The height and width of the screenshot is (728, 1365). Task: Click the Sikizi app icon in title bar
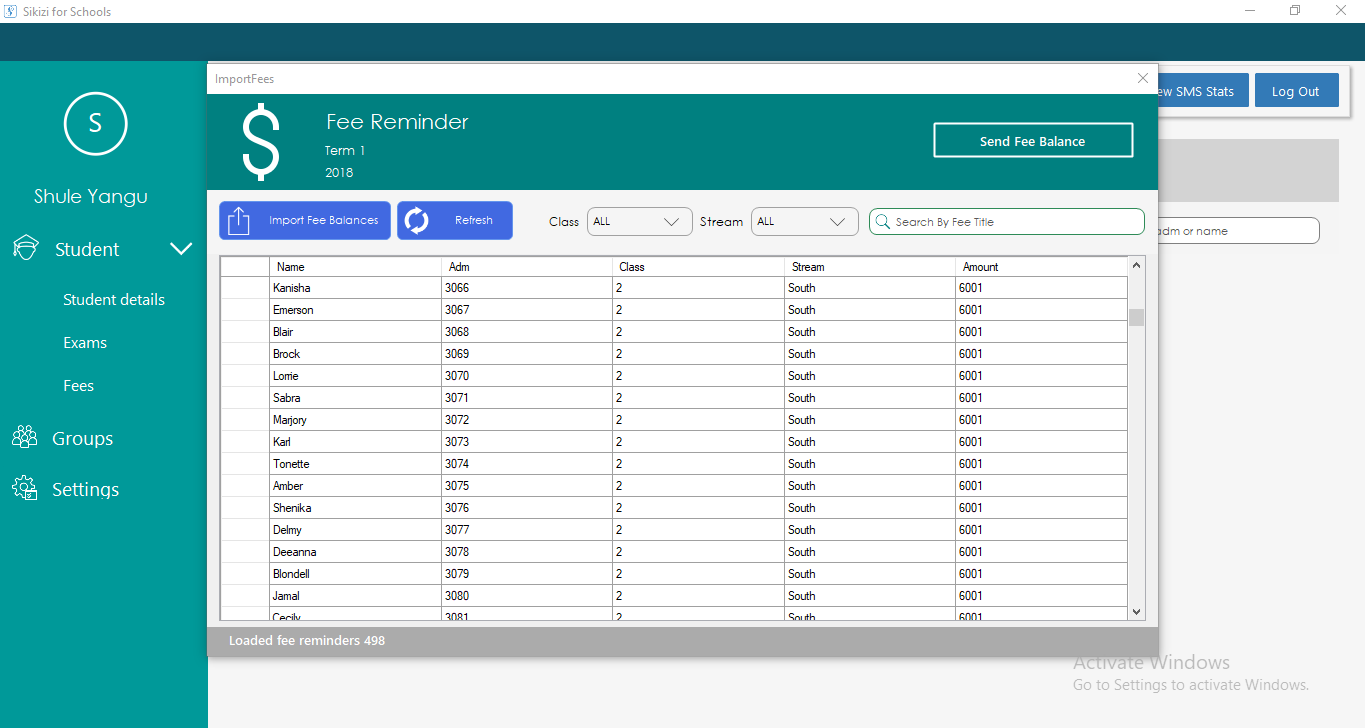pos(10,11)
